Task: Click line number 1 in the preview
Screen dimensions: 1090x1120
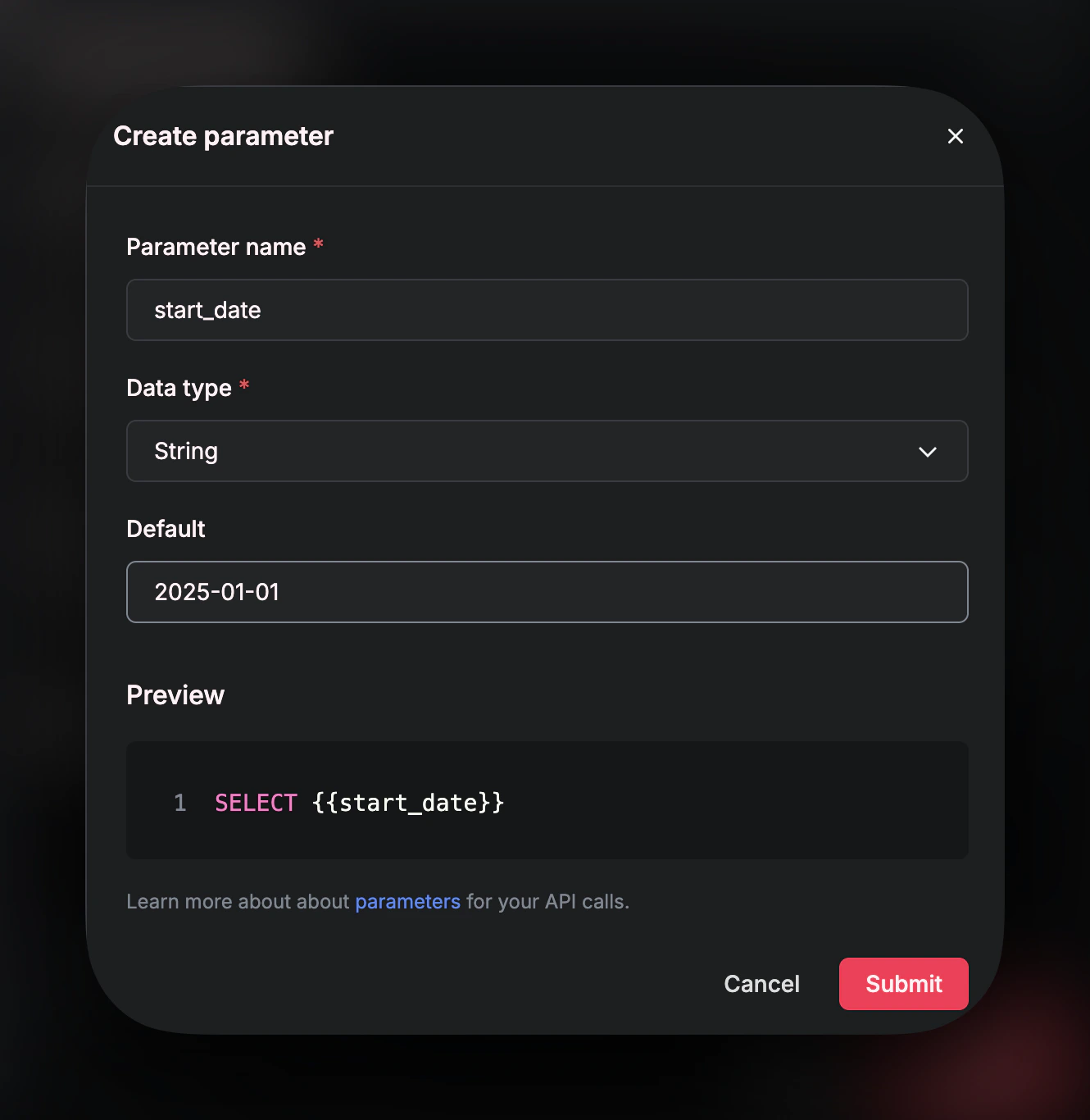Action: point(179,802)
